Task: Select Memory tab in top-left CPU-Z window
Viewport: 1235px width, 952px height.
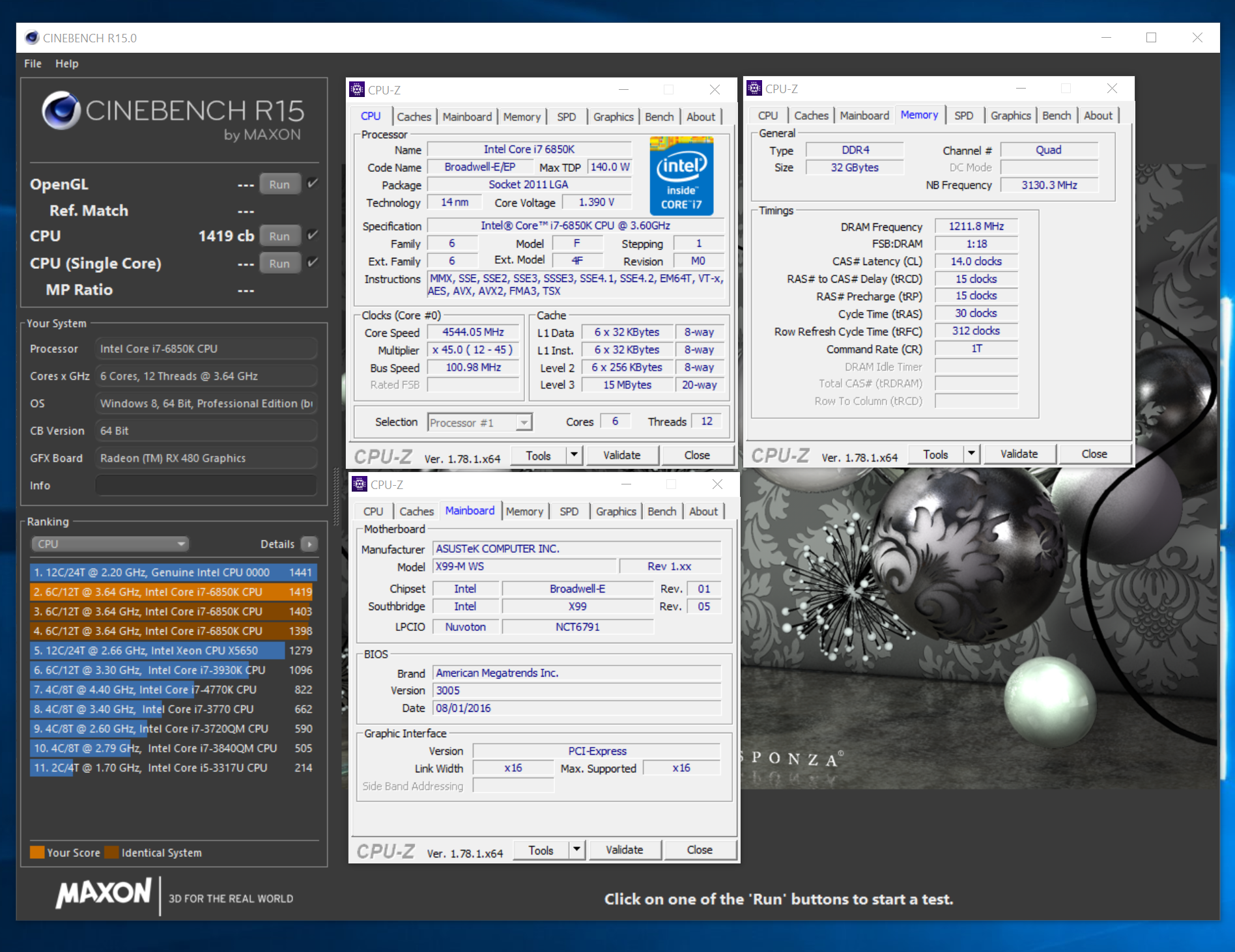Action: [x=522, y=117]
